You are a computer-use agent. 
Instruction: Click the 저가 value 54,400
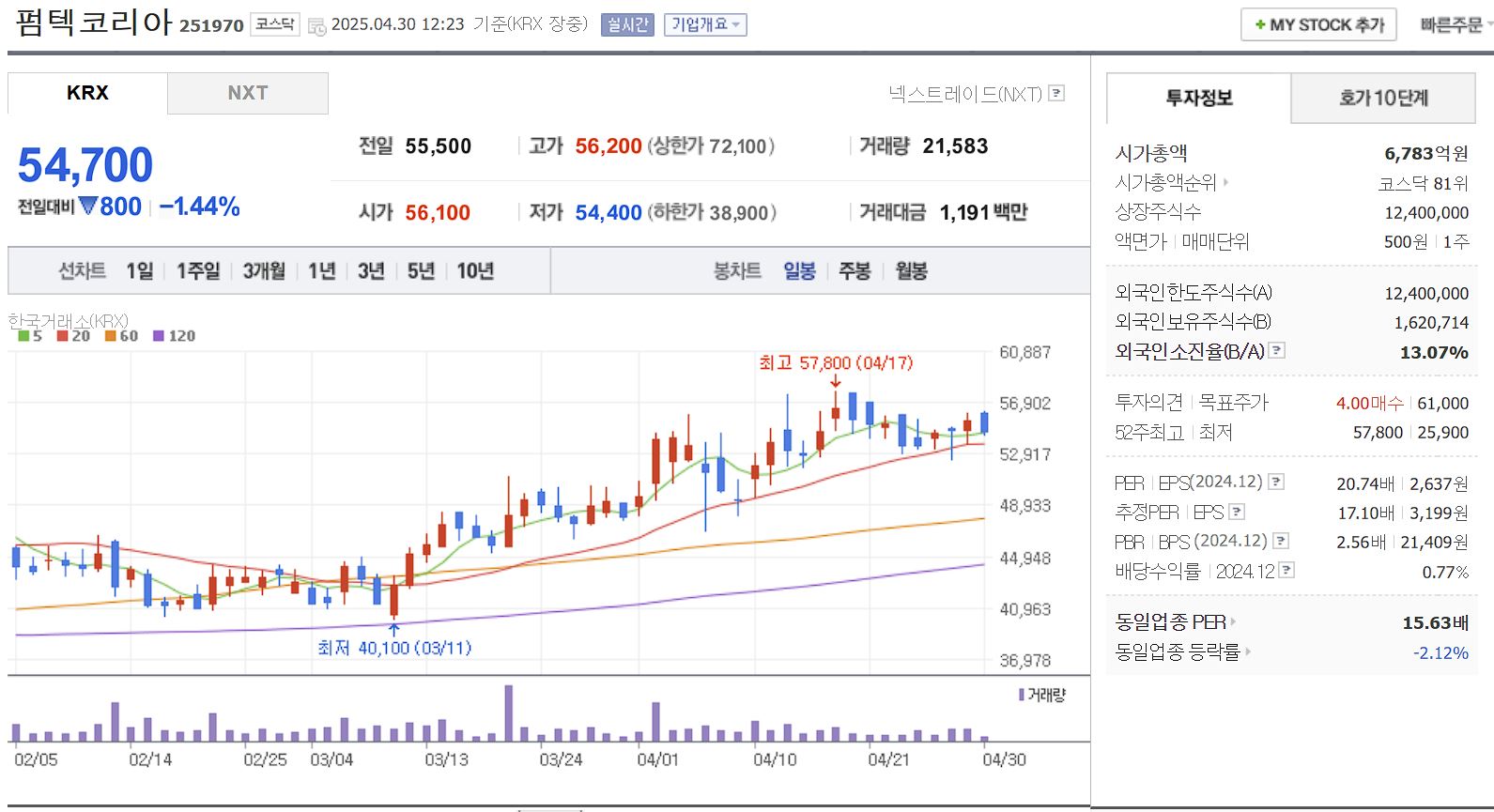[x=608, y=213]
